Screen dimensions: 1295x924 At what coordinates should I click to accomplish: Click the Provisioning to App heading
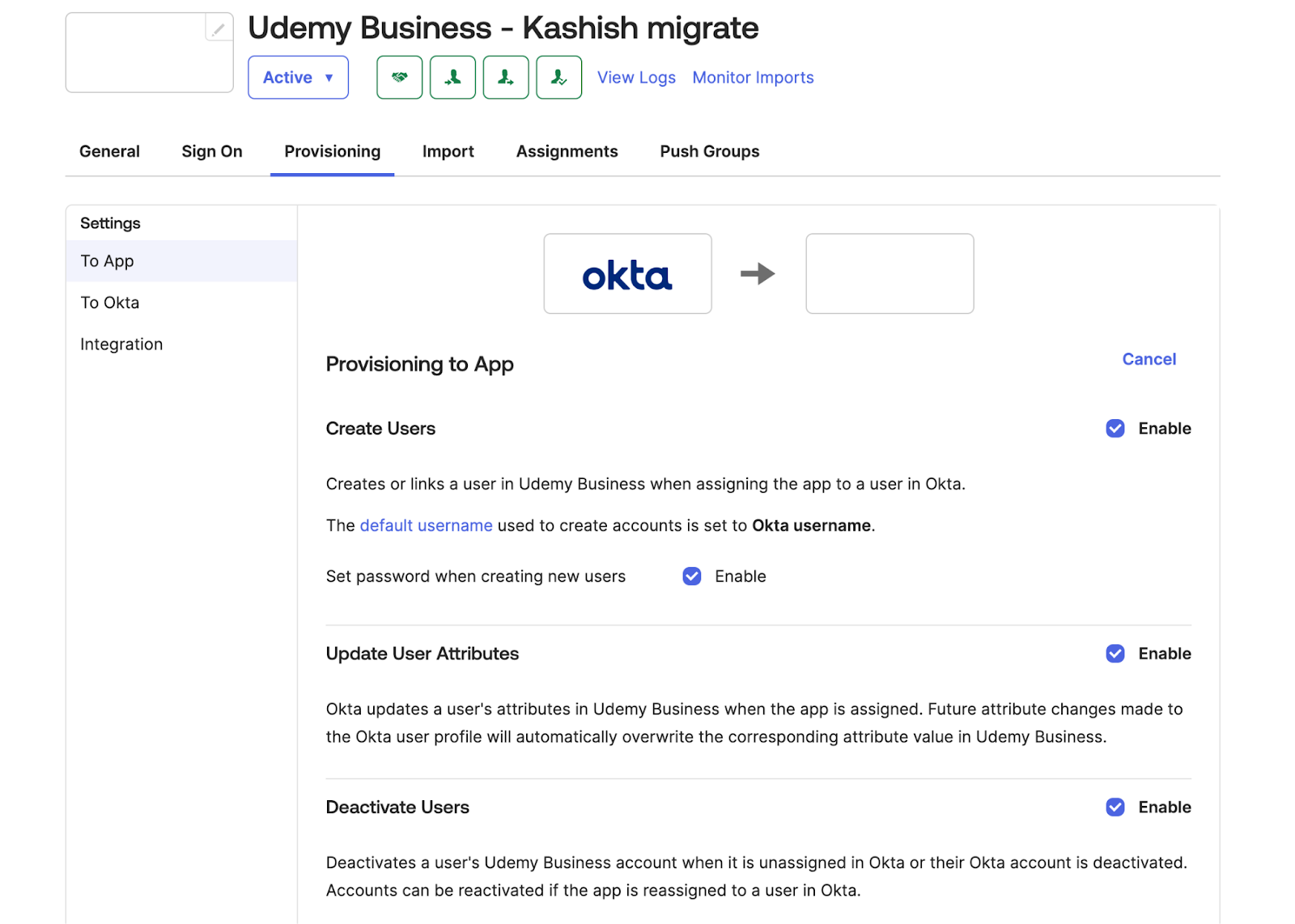pyautogui.click(x=420, y=364)
